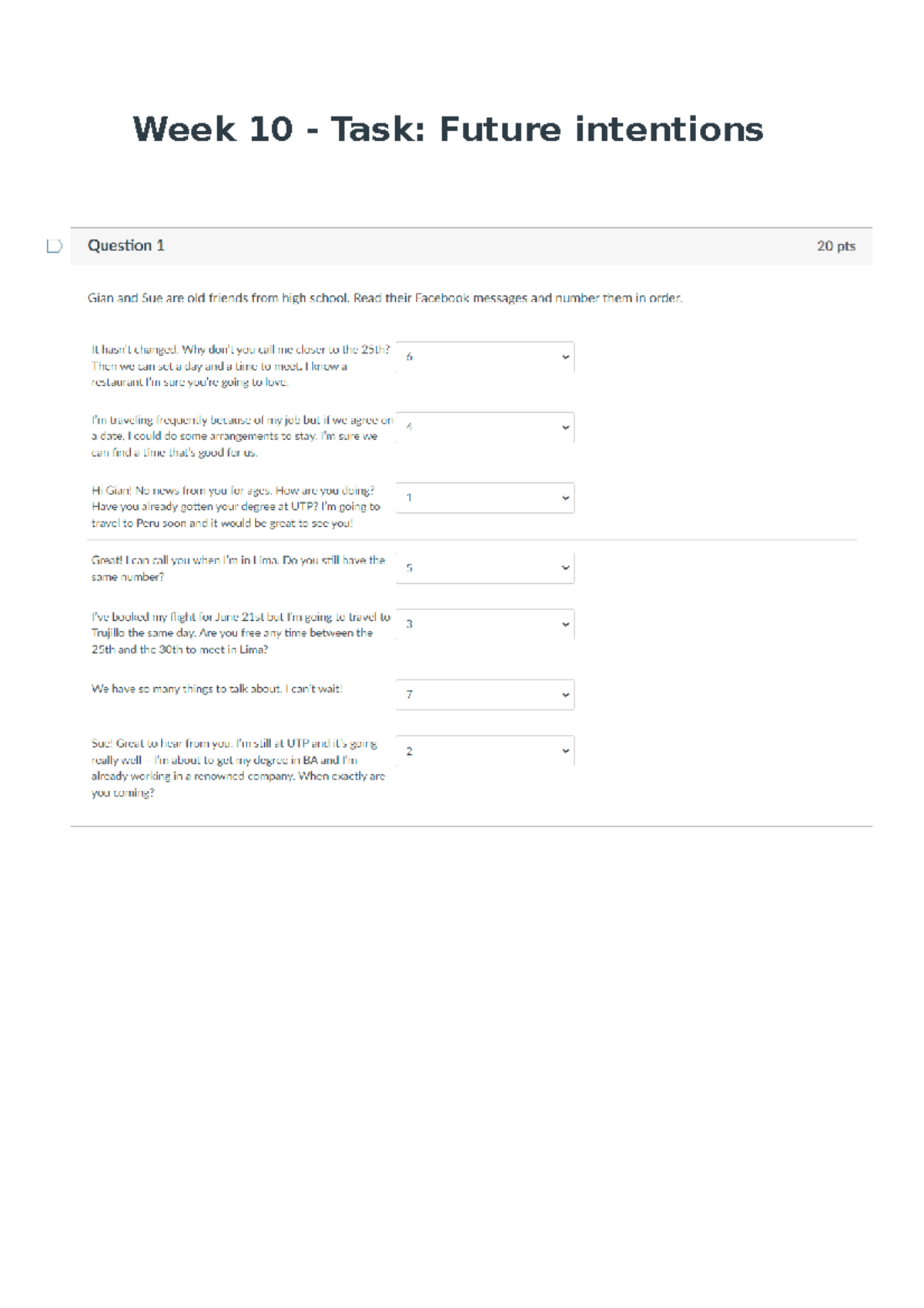The width and height of the screenshot is (924, 1308).
Task: Open the dropdown beside "It hasn't changed" message
Action: [x=485, y=357]
